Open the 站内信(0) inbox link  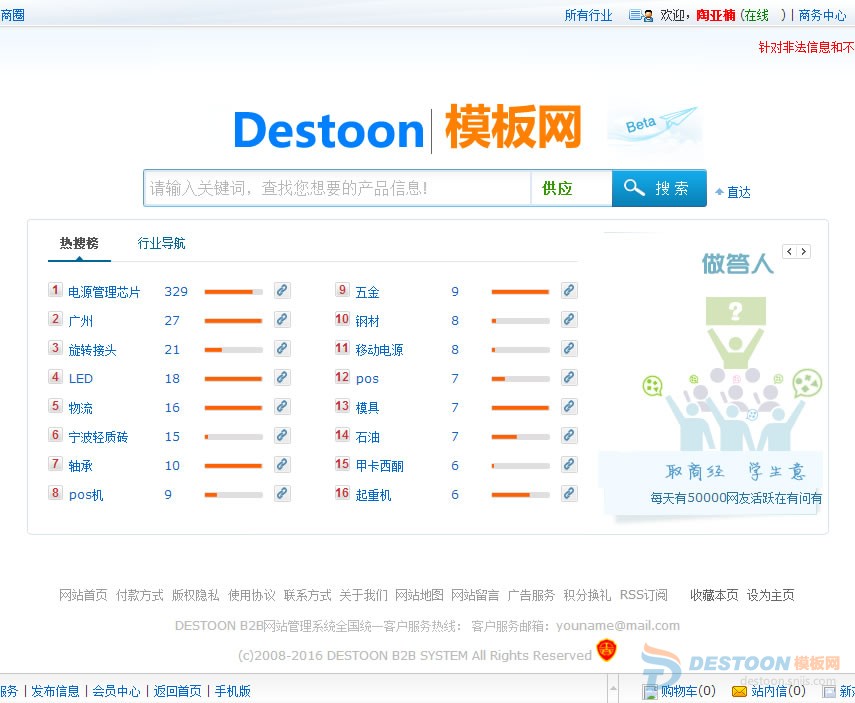tap(778, 691)
